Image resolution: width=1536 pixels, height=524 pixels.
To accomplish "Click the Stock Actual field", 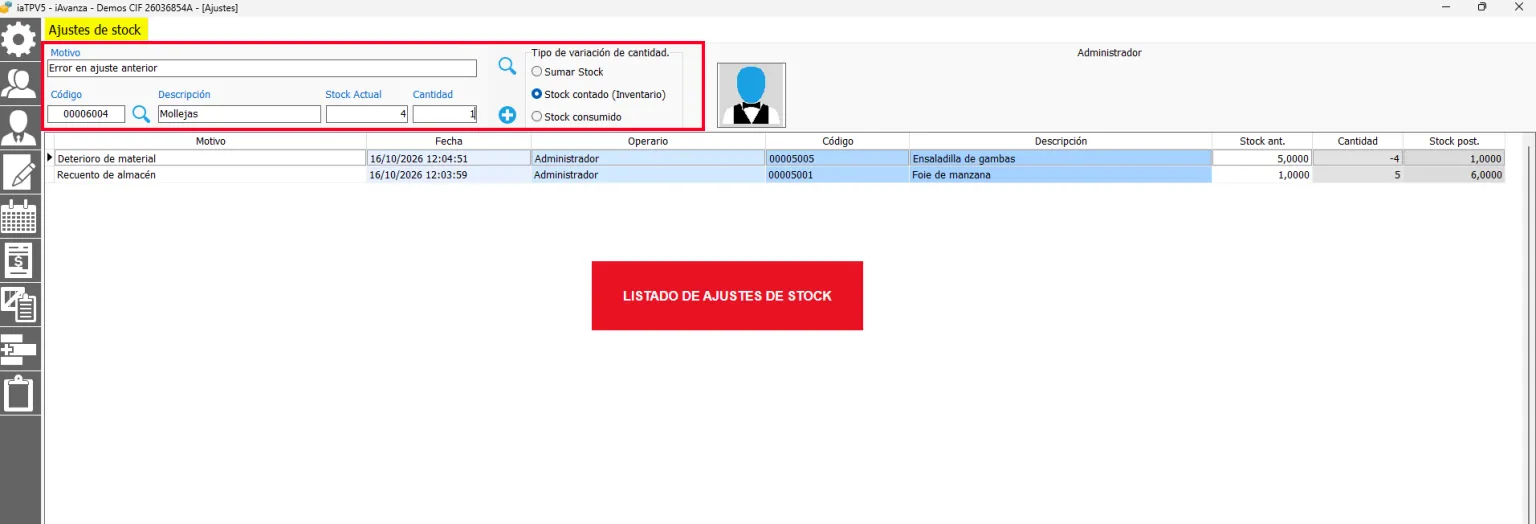I will 367,114.
